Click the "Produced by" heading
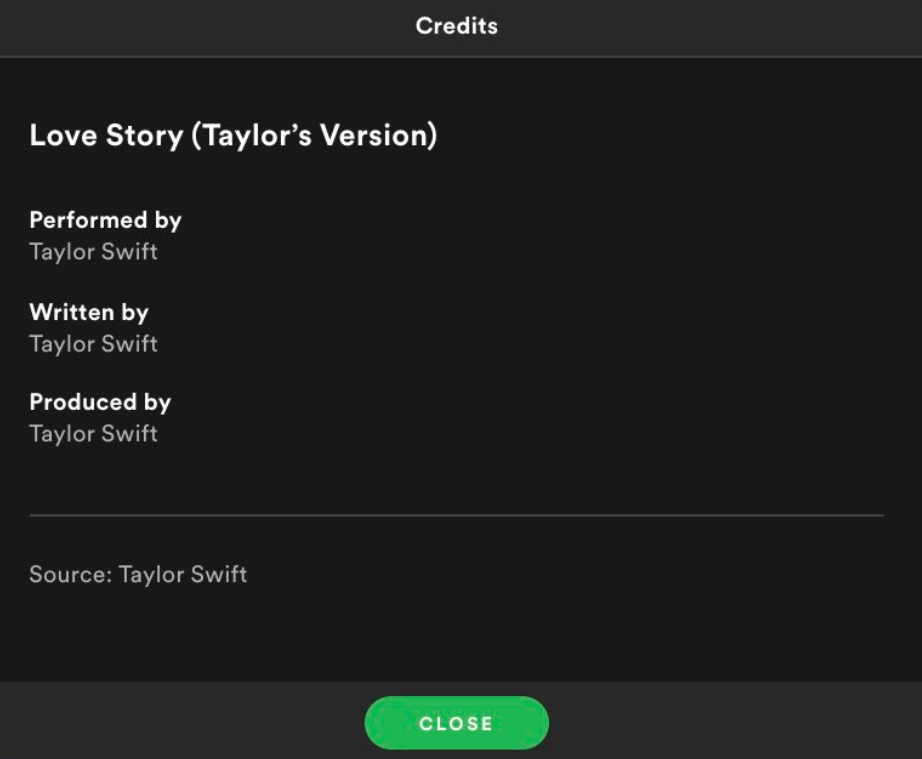 tap(100, 402)
